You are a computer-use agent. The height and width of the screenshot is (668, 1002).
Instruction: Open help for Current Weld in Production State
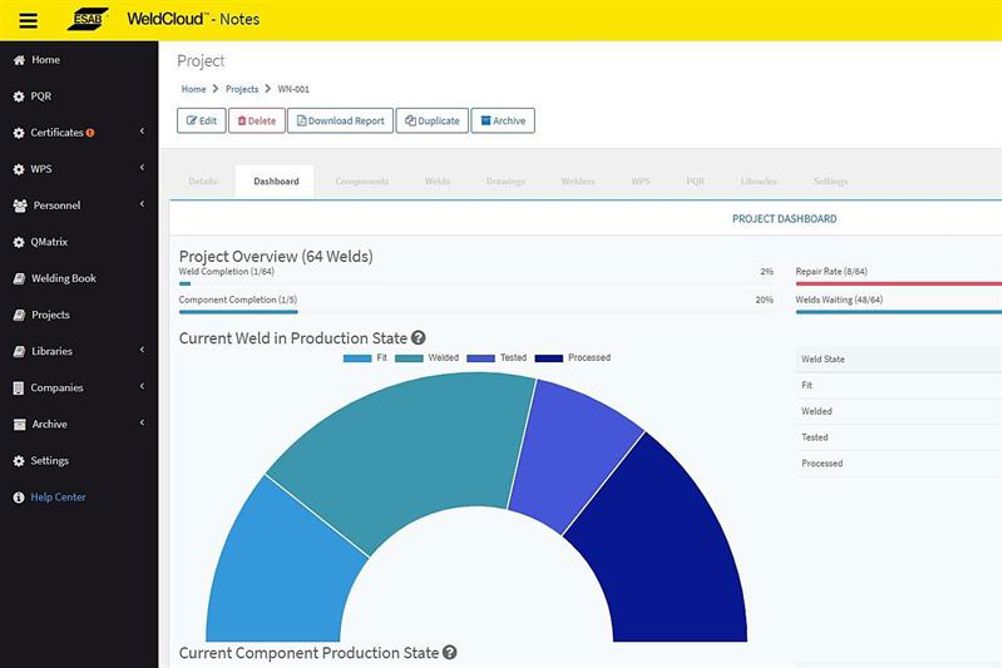(419, 338)
